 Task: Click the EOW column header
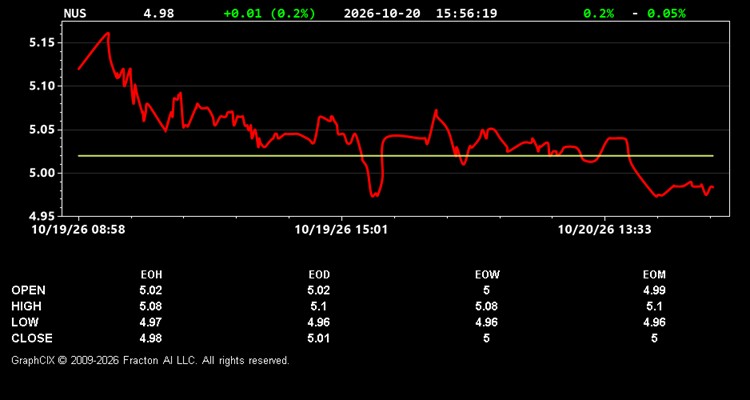pos(486,275)
